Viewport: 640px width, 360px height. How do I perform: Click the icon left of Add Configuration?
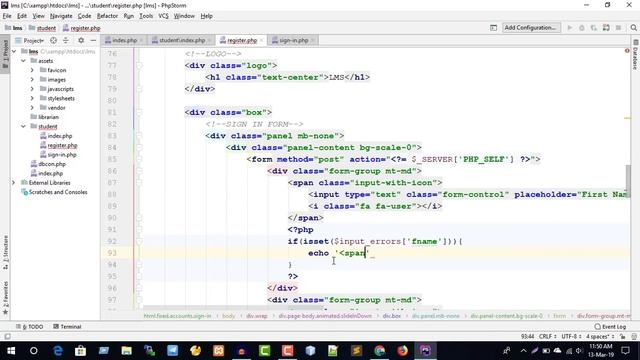[493, 28]
